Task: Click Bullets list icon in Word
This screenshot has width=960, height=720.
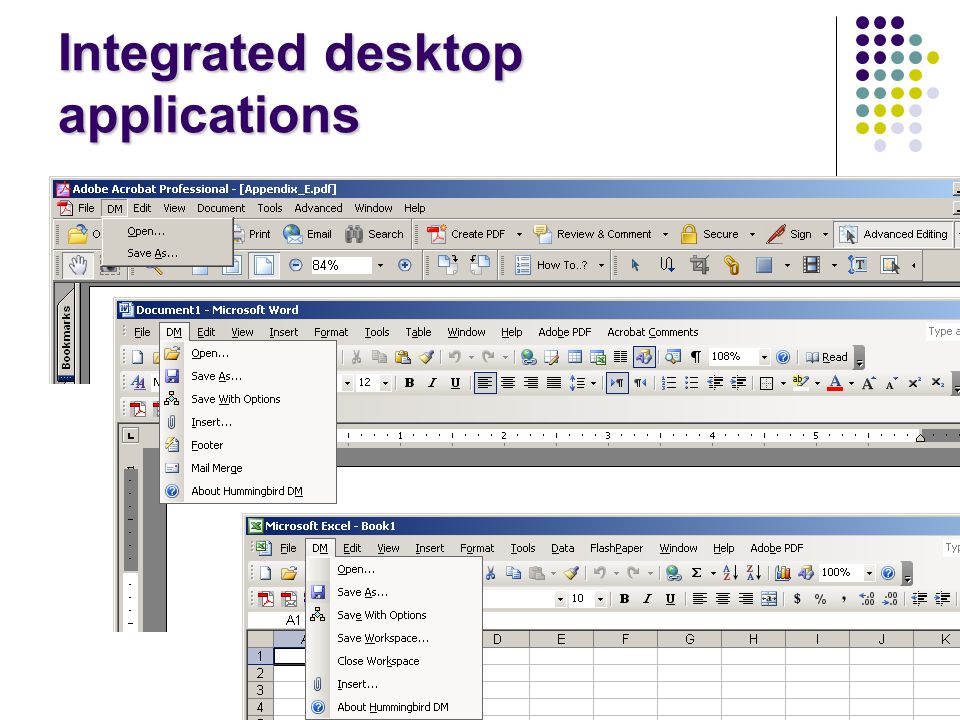Action: point(691,383)
